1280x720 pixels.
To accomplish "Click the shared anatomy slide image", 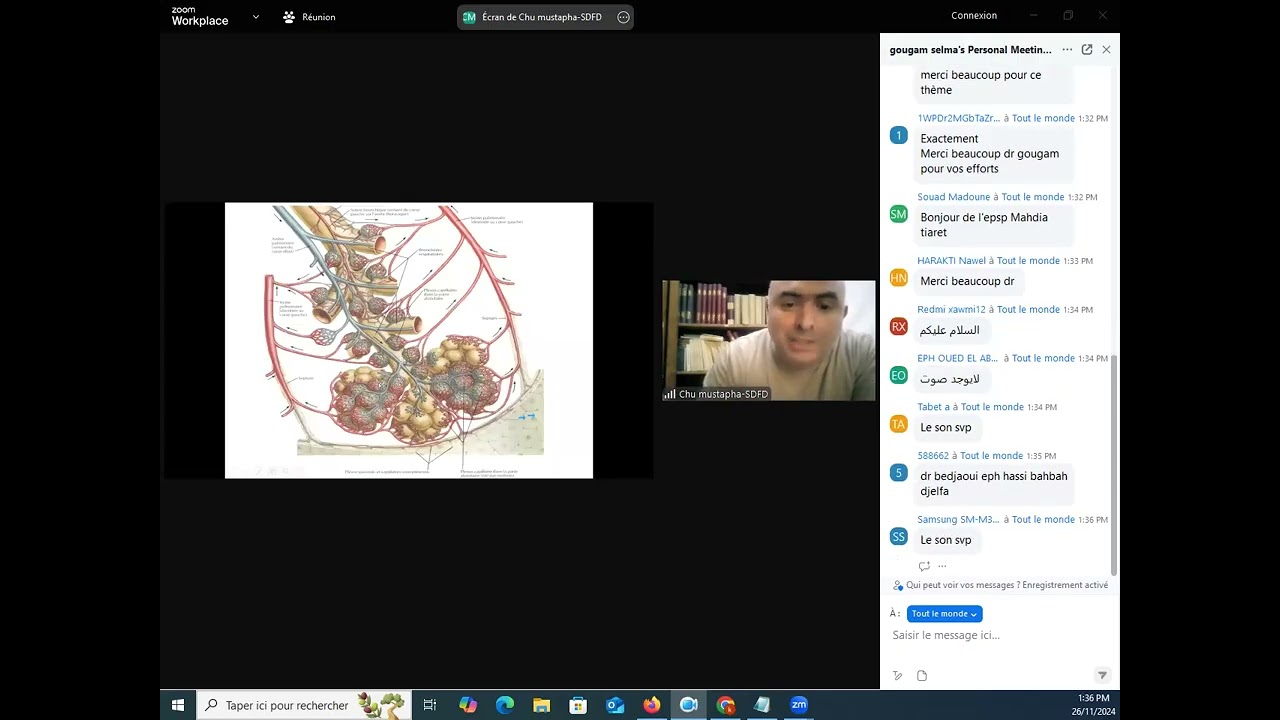I will [x=409, y=340].
